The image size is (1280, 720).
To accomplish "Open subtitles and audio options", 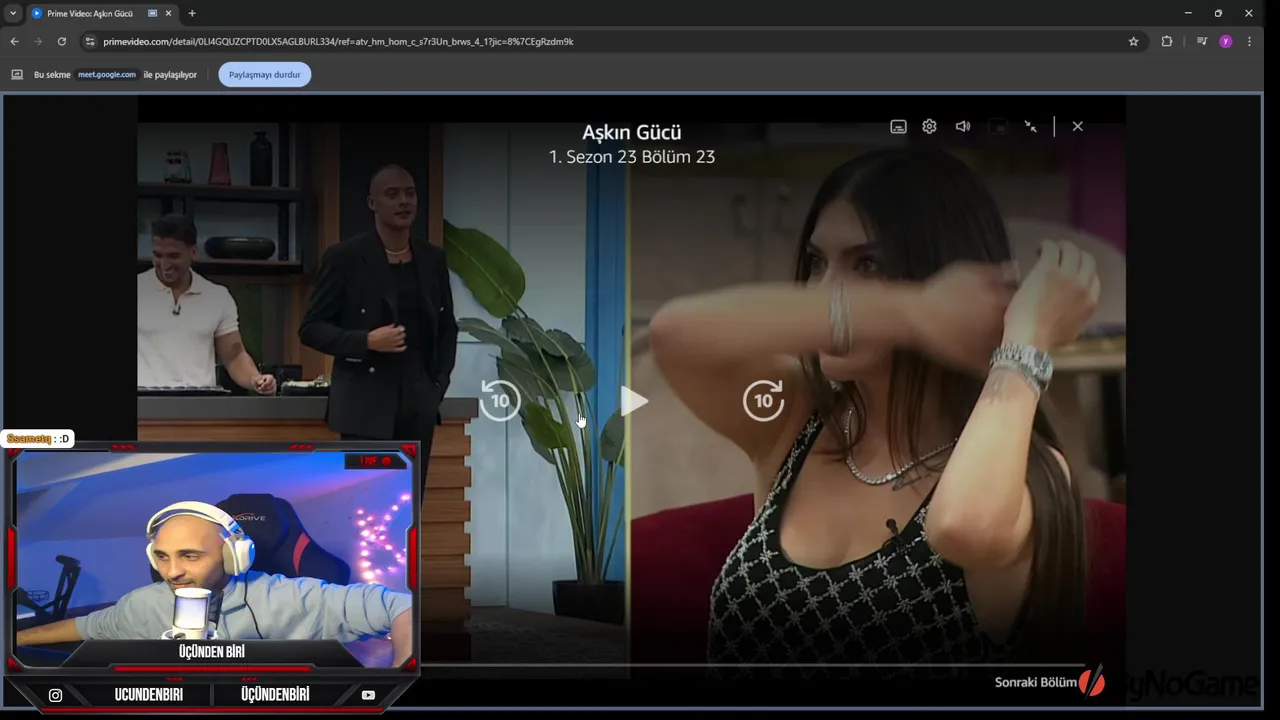I will tap(898, 127).
